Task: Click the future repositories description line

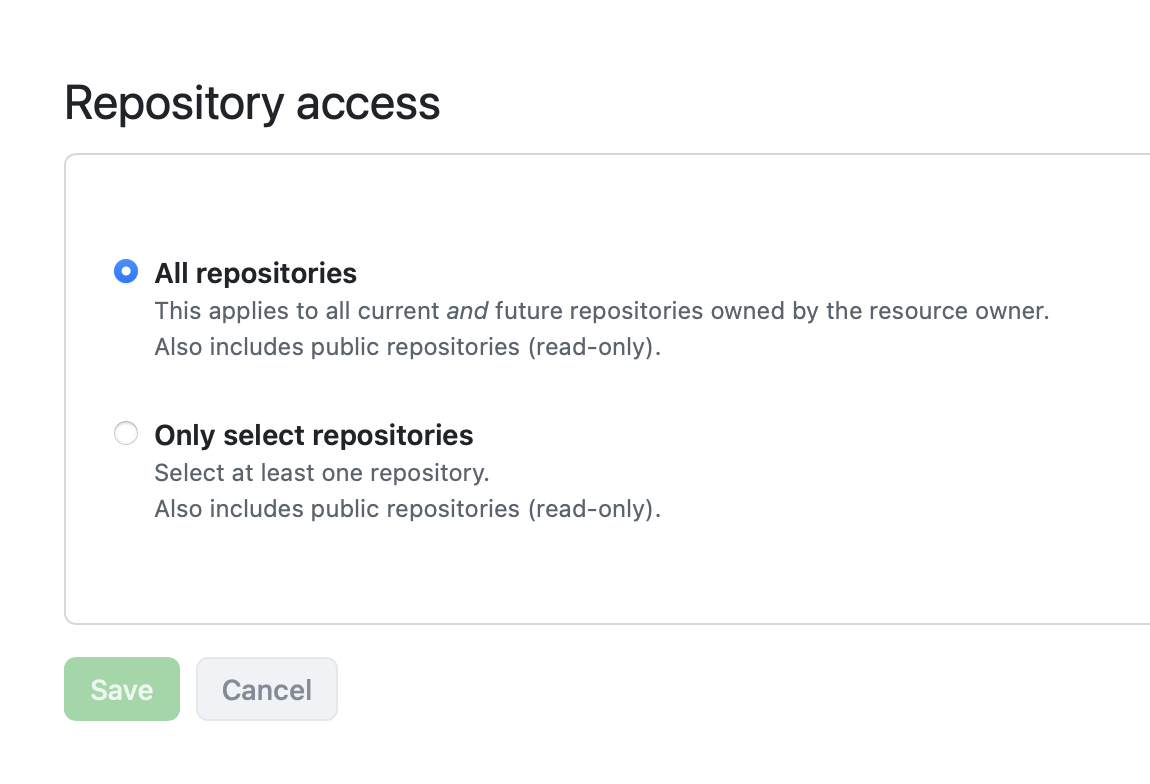Action: tap(601, 310)
